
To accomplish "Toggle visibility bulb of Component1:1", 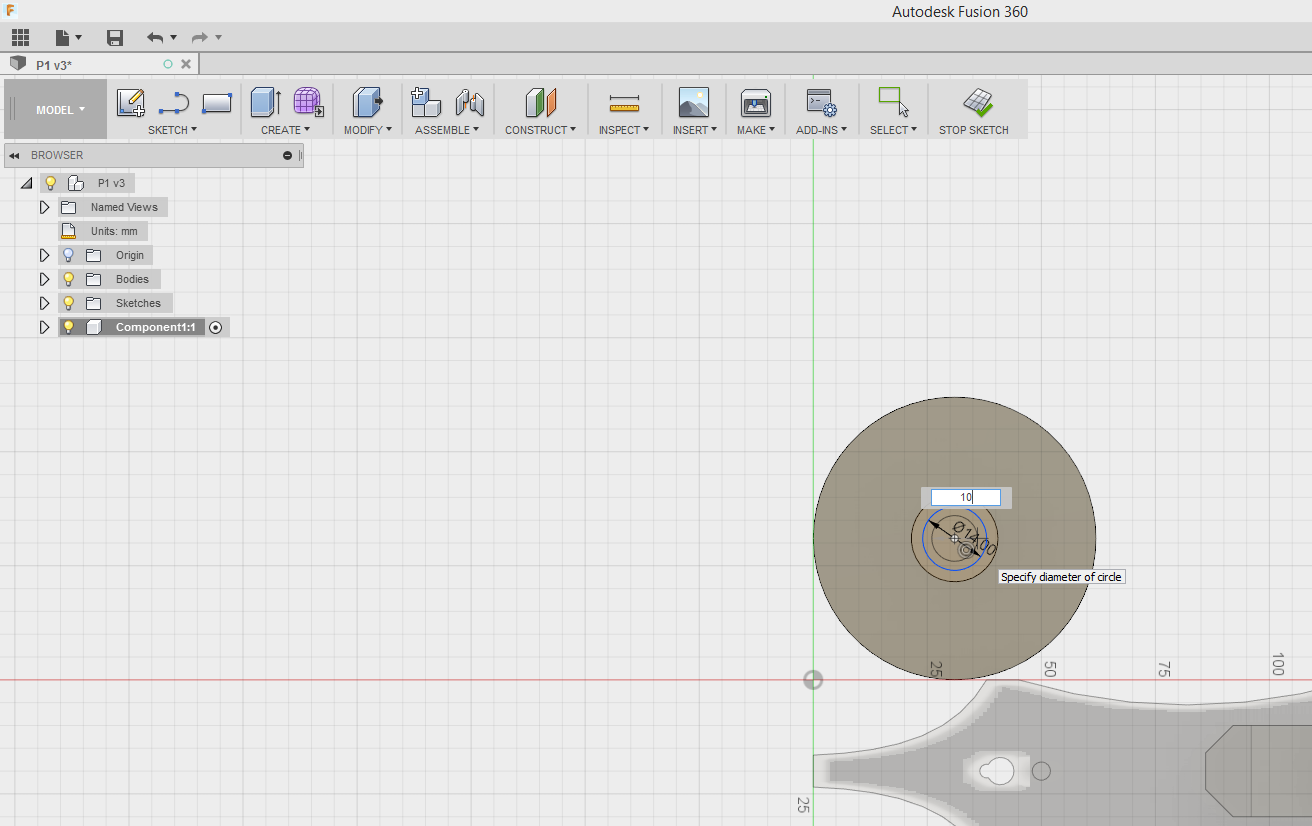I will (68, 327).
